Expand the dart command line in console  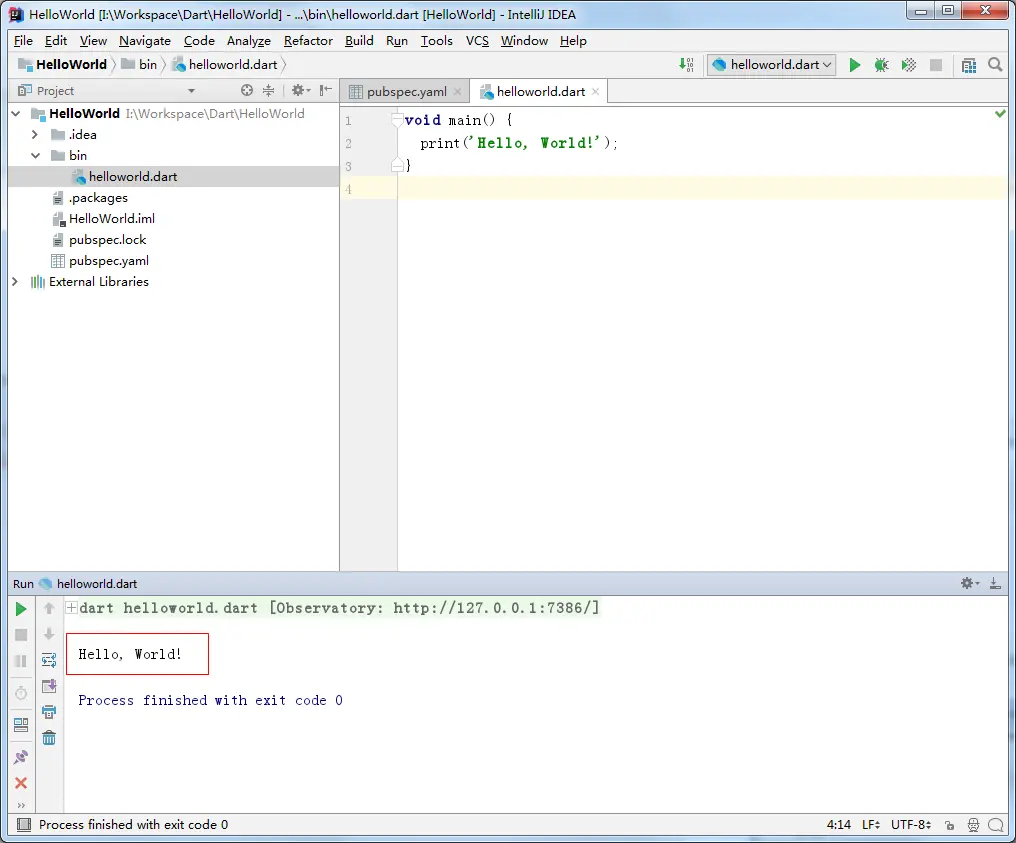click(x=72, y=608)
